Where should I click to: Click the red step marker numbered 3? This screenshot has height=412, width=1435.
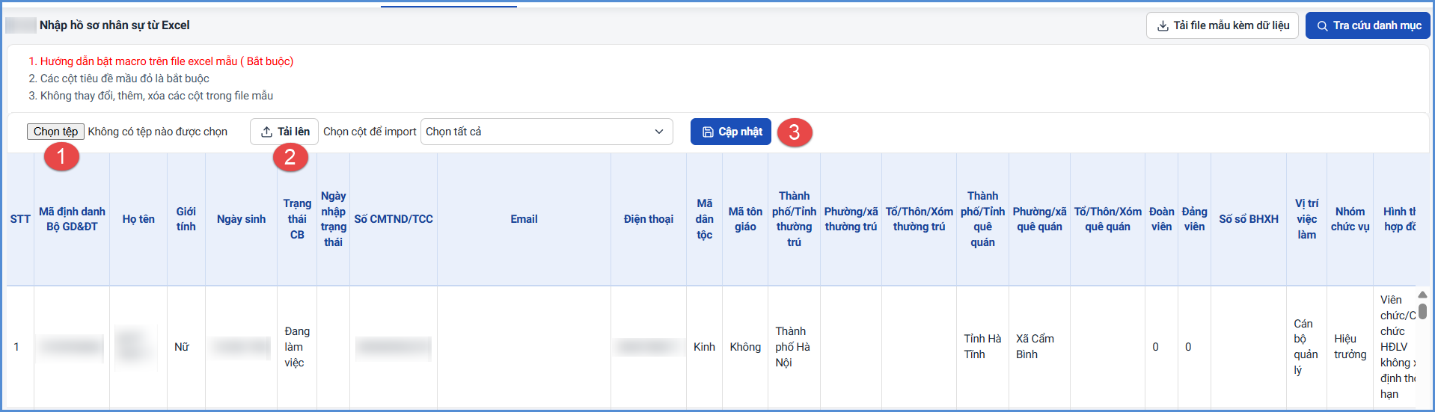coord(795,131)
